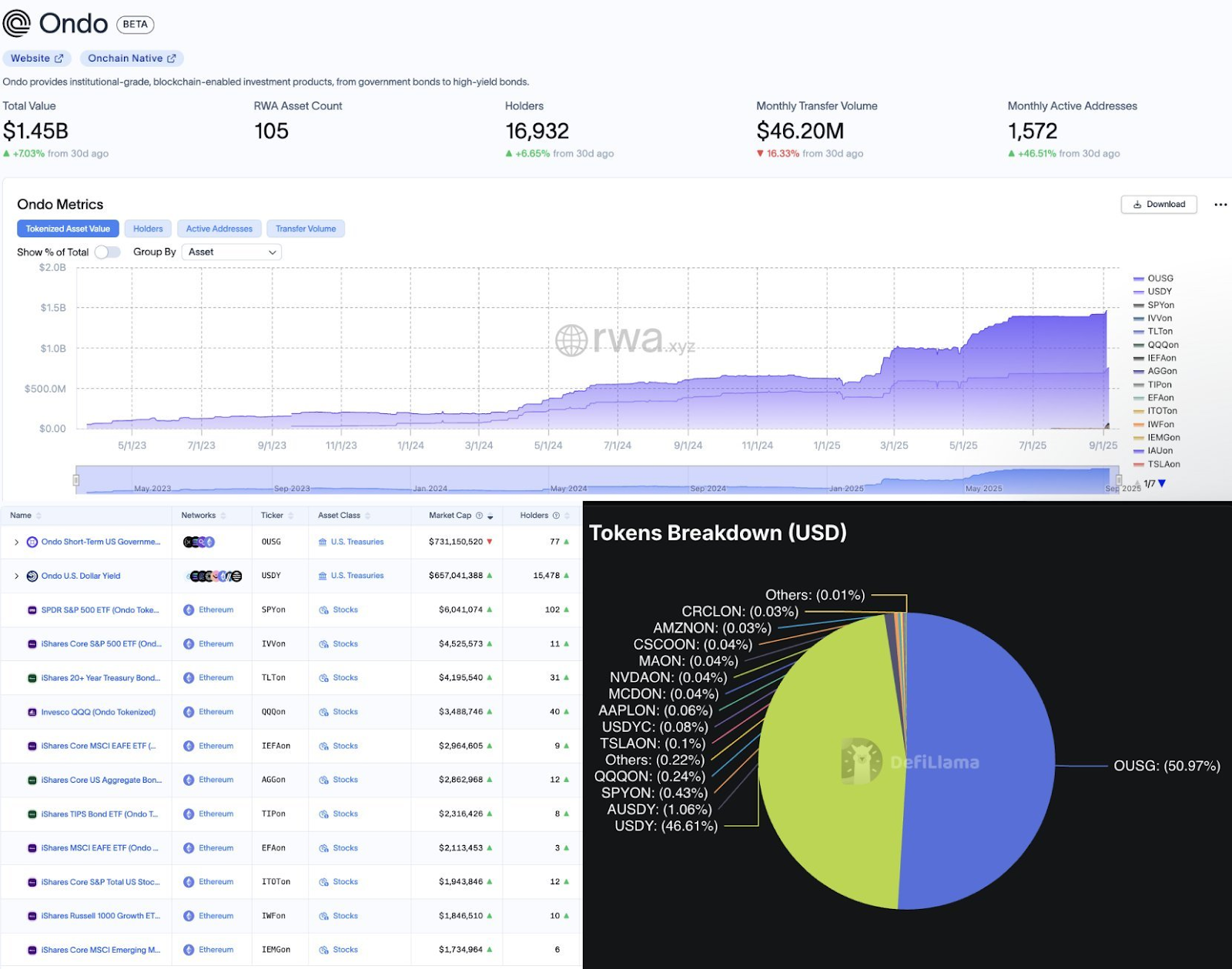Open the three-dots chart options menu
Image resolution: width=1232 pixels, height=969 pixels.
click(1220, 205)
